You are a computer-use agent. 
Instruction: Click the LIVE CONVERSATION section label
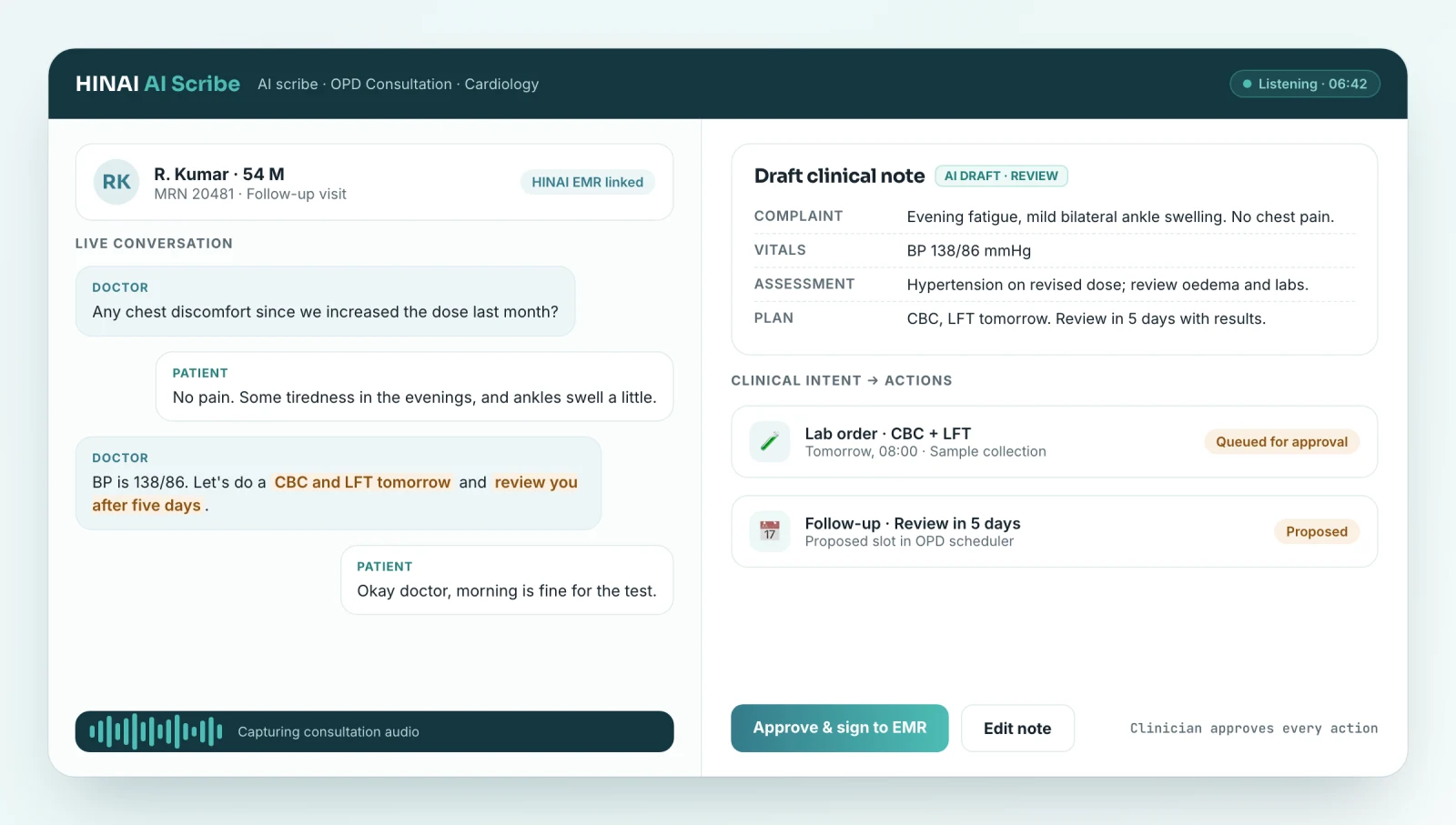[x=154, y=244]
